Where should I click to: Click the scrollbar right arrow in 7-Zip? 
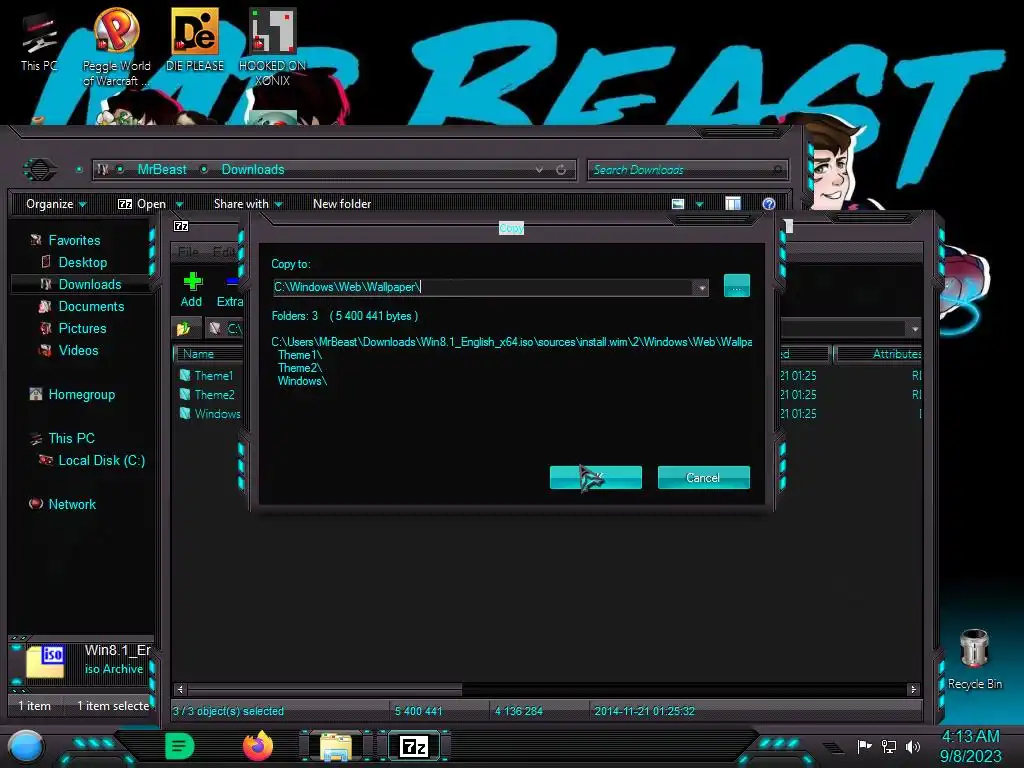point(913,689)
